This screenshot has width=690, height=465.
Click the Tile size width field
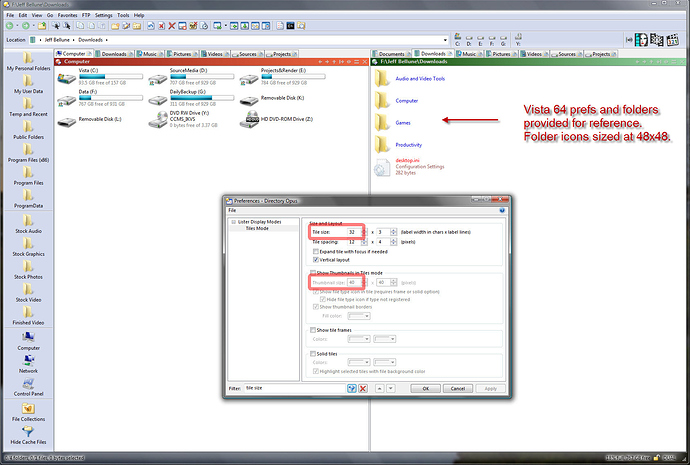pyautogui.click(x=354, y=232)
